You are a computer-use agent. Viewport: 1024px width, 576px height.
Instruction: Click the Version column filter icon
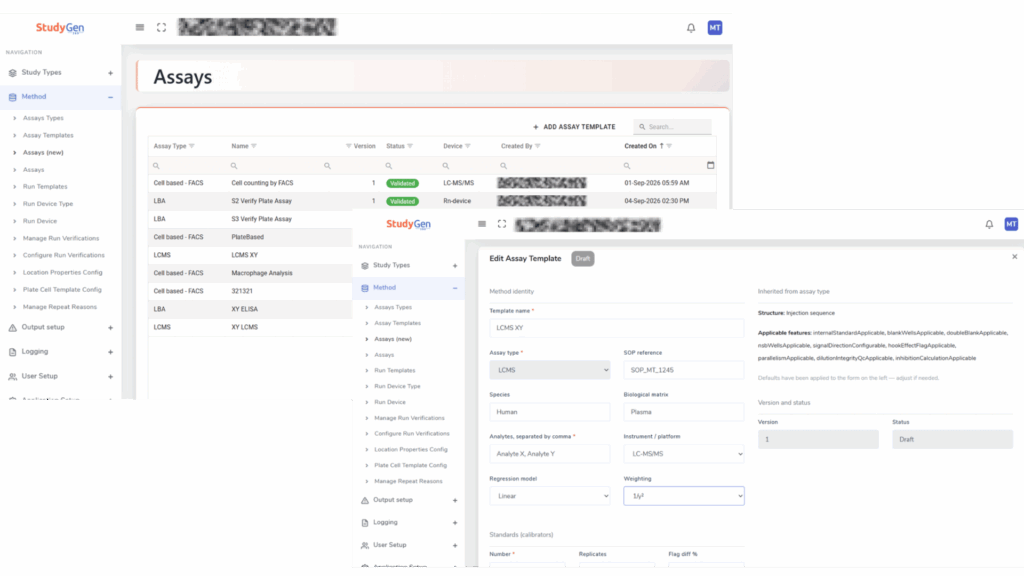pos(348,146)
